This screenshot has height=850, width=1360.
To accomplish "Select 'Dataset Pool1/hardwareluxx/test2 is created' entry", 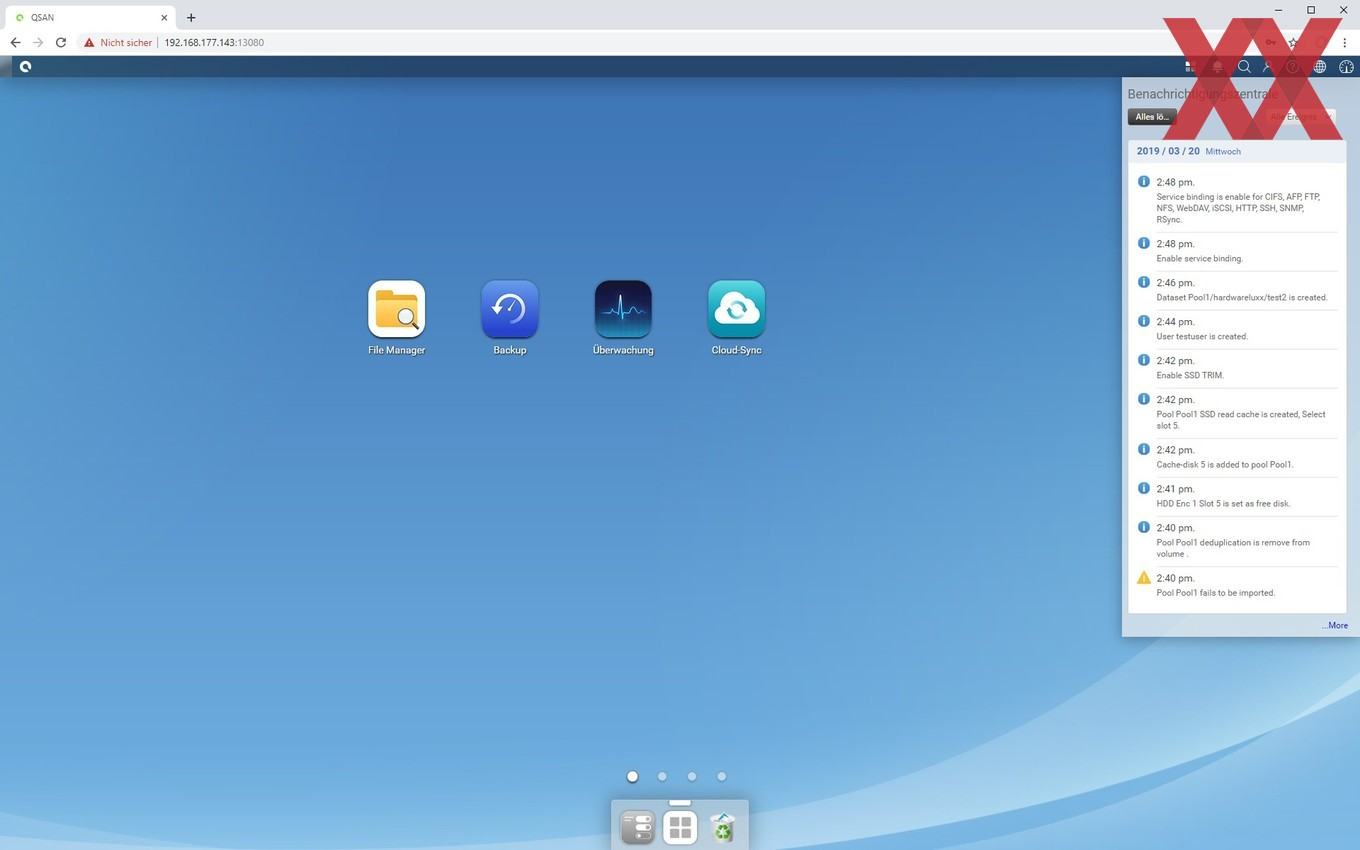I will pyautogui.click(x=1238, y=290).
